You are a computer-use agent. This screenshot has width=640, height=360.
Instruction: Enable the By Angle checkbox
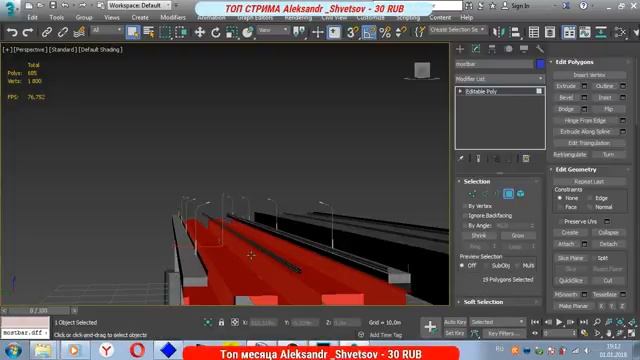(465, 225)
